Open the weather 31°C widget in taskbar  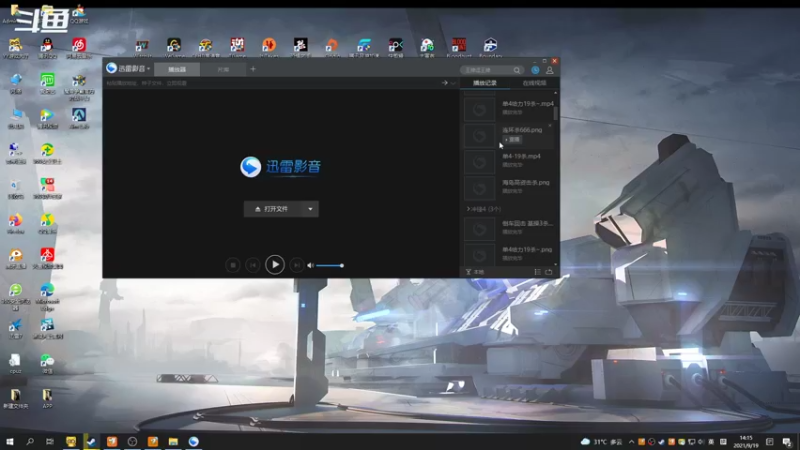coord(601,442)
